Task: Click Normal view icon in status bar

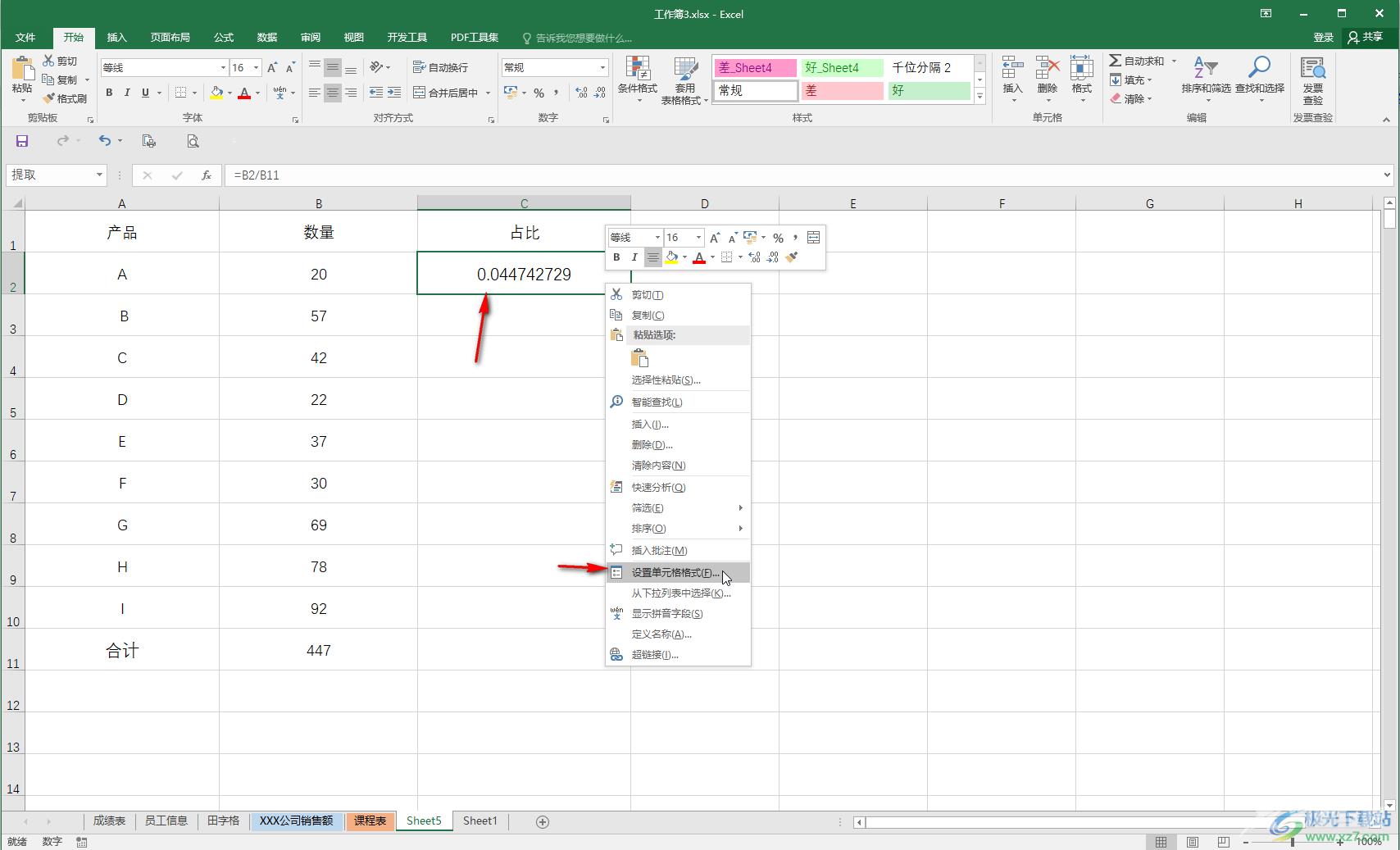Action: 1161,842
